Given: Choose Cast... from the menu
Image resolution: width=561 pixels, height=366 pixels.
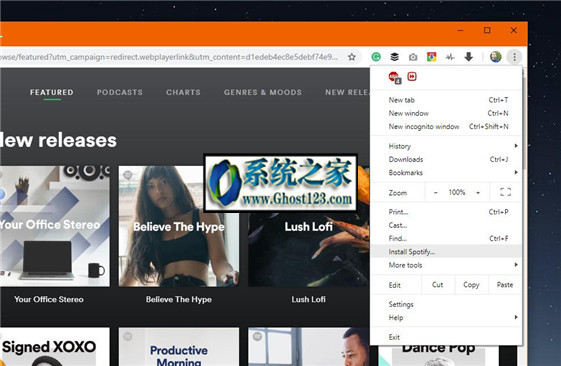Looking at the screenshot, I should (x=446, y=225).
